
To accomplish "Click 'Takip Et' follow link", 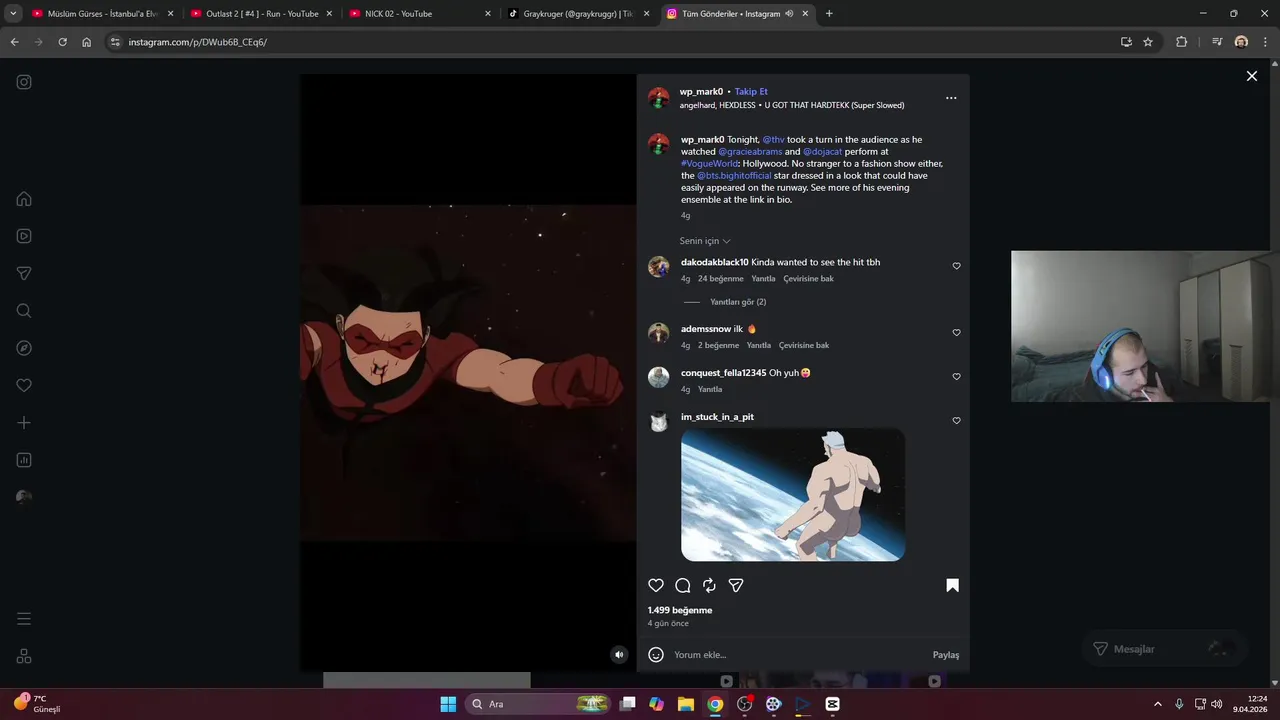I will [751, 92].
